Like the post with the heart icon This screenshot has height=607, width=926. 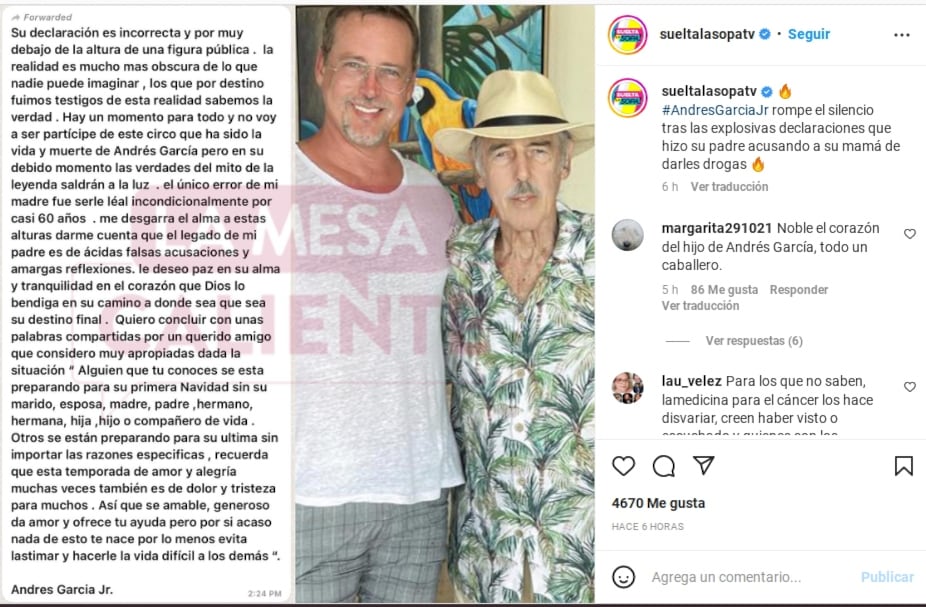click(x=623, y=466)
